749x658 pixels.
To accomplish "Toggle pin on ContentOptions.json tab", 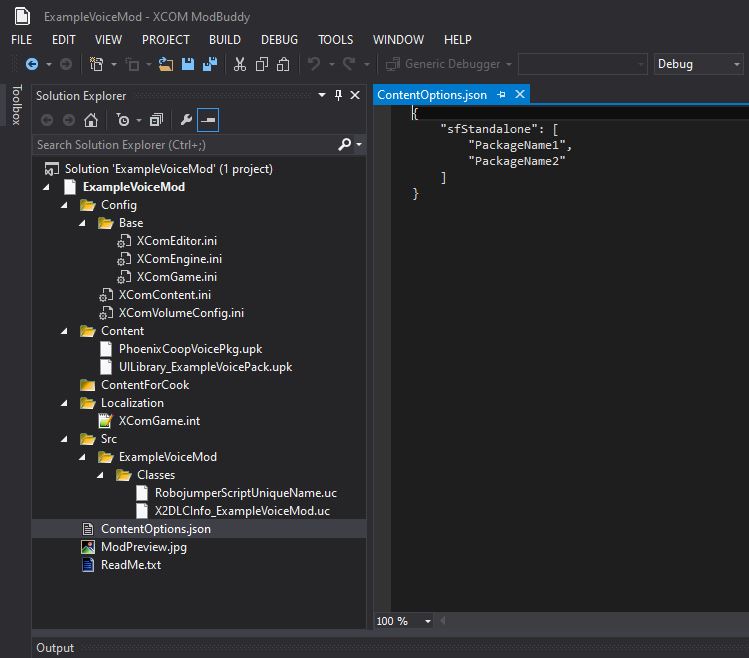I will pyautogui.click(x=501, y=95).
